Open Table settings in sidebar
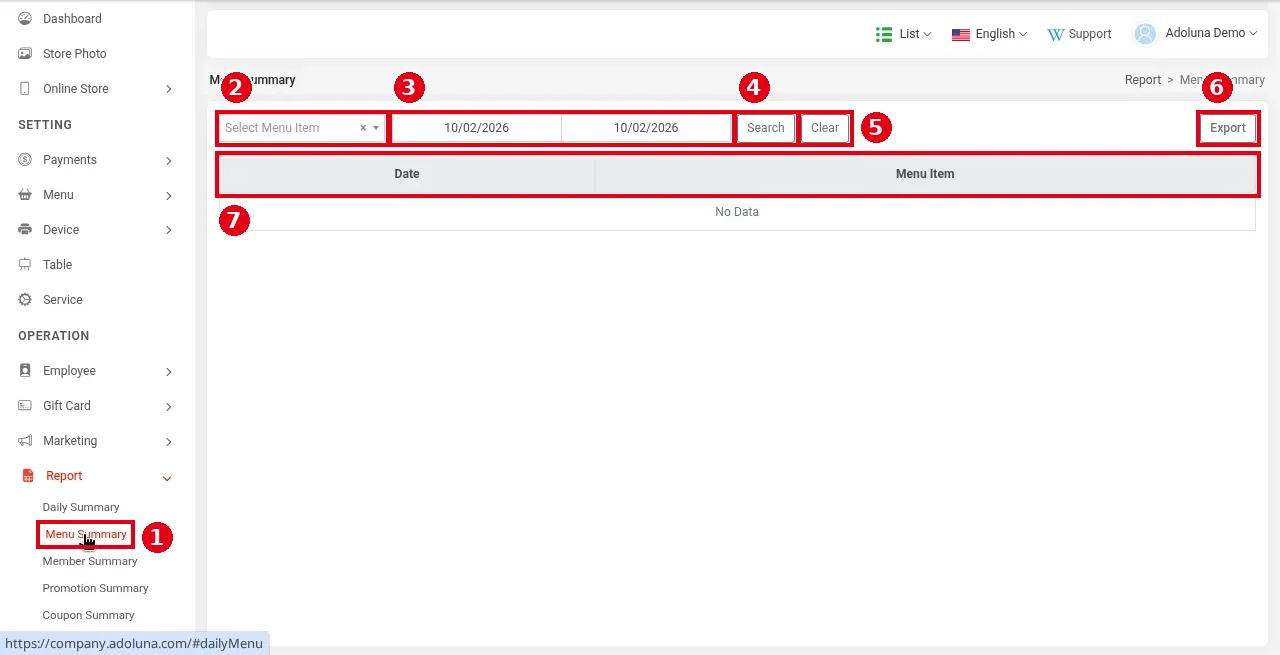The image size is (1280, 655). tap(57, 265)
